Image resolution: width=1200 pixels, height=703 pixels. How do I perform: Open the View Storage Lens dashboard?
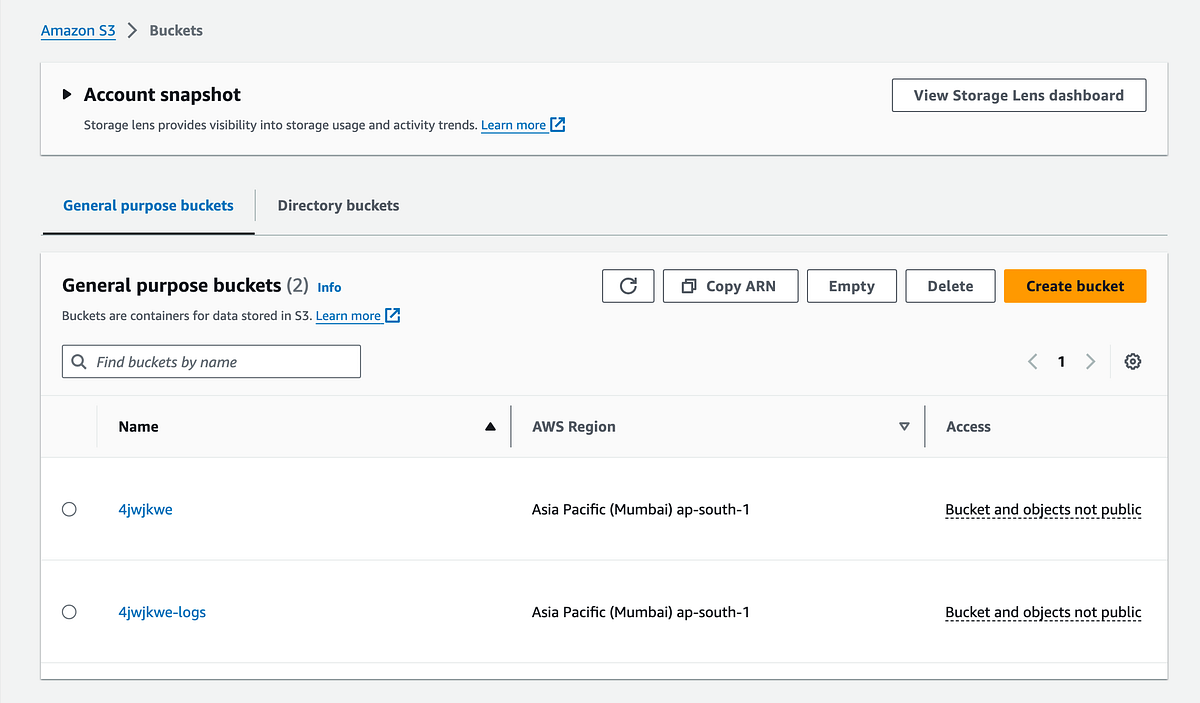[1018, 95]
